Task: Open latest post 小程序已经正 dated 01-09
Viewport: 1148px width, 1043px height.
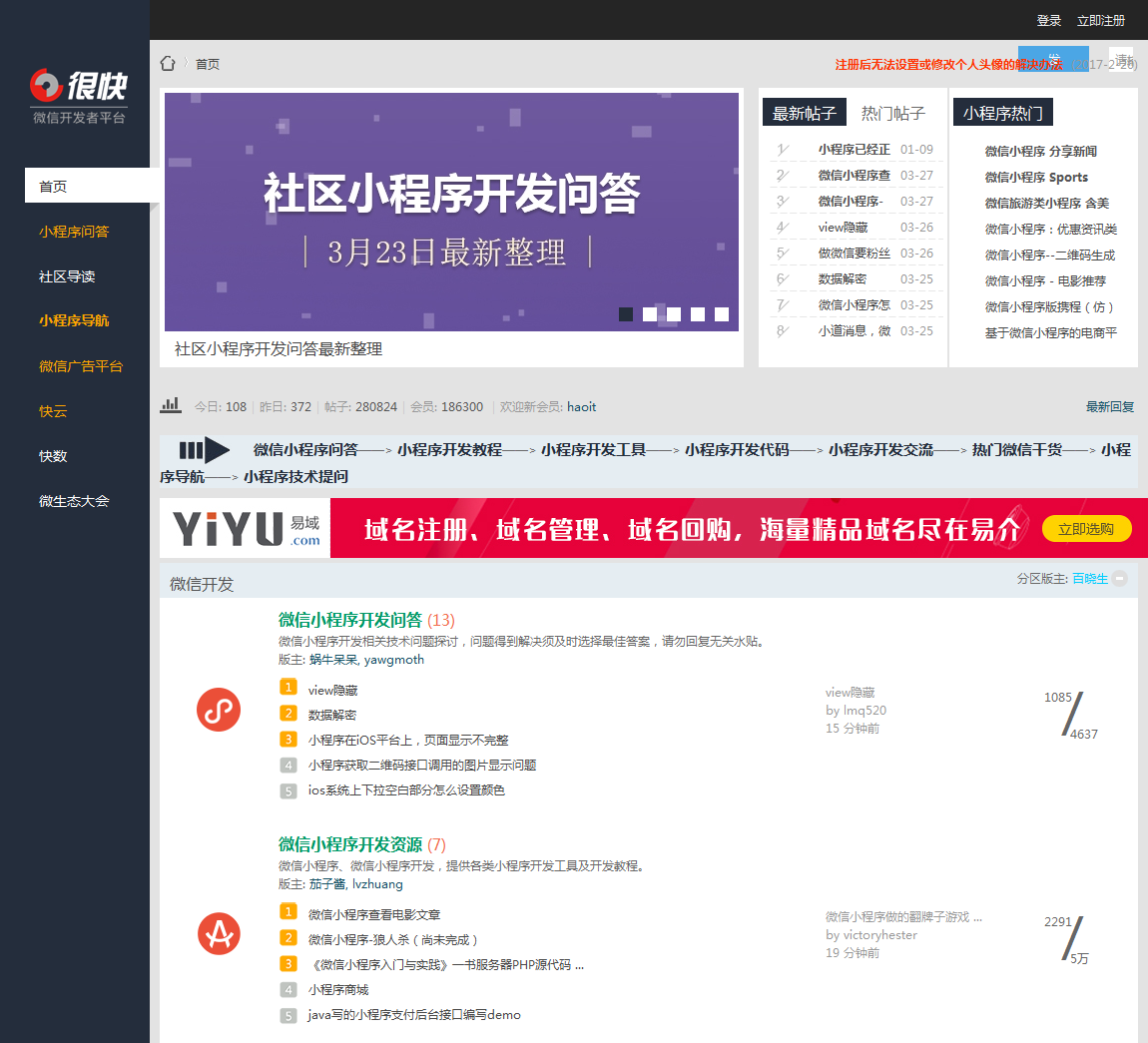Action: pyautogui.click(x=854, y=150)
